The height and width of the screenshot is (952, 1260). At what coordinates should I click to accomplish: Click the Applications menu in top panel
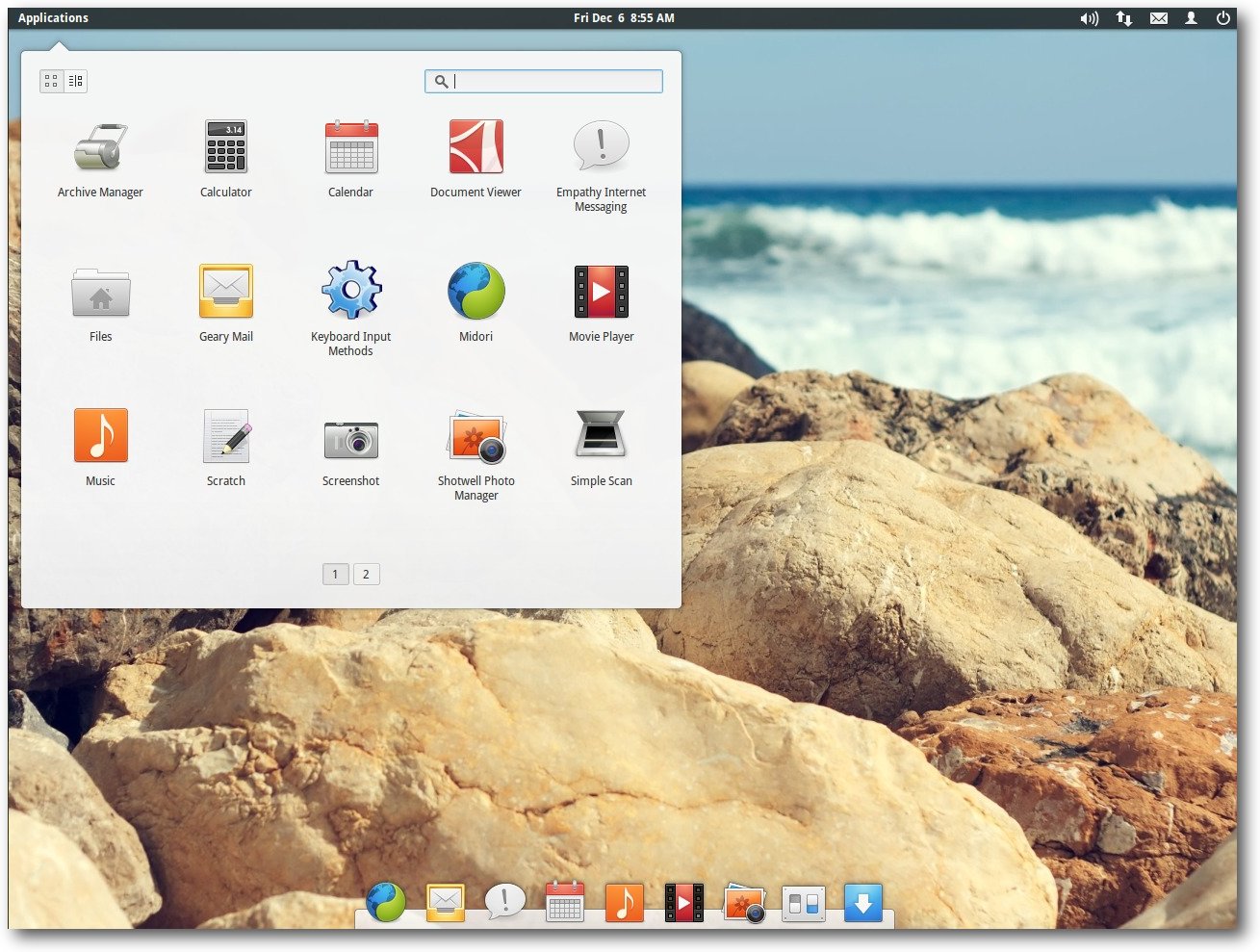point(53,18)
